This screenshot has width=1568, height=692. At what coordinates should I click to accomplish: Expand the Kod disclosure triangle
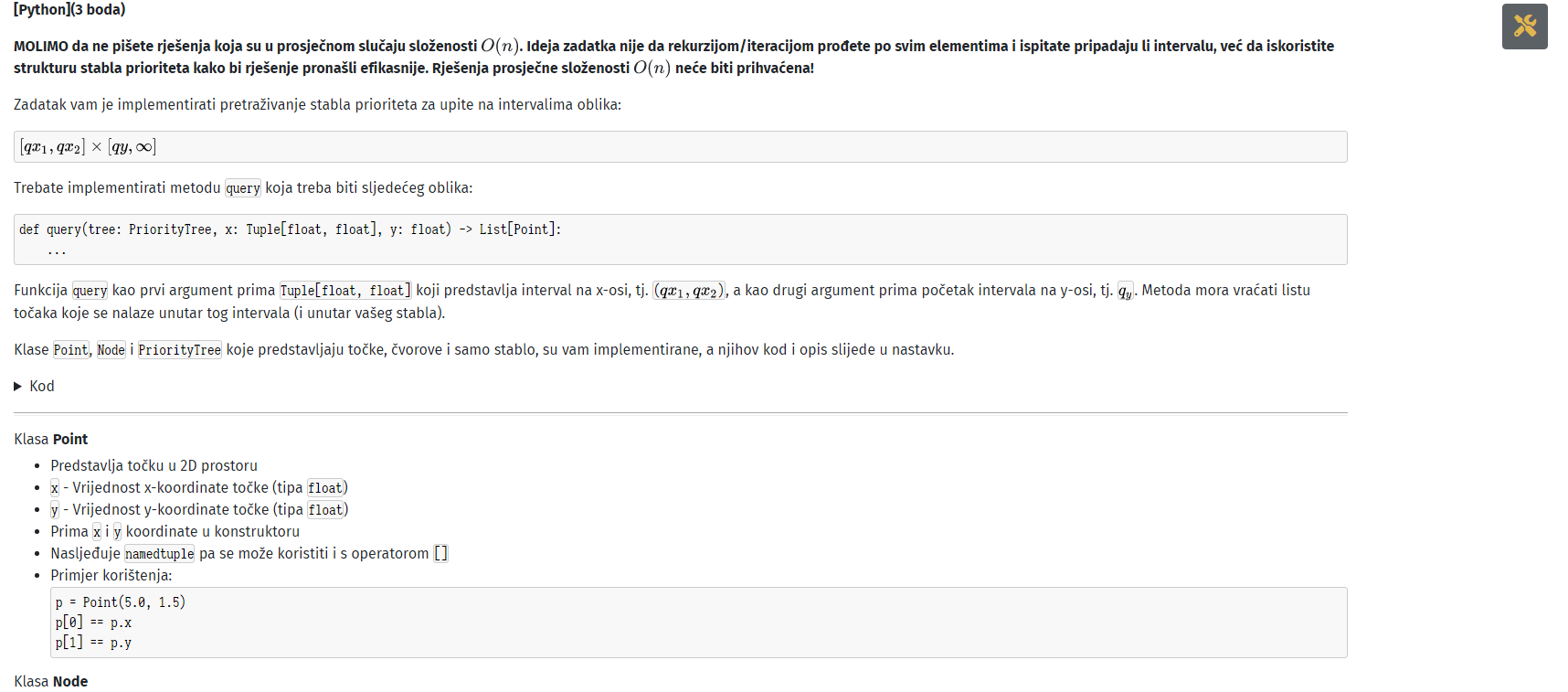(x=18, y=387)
